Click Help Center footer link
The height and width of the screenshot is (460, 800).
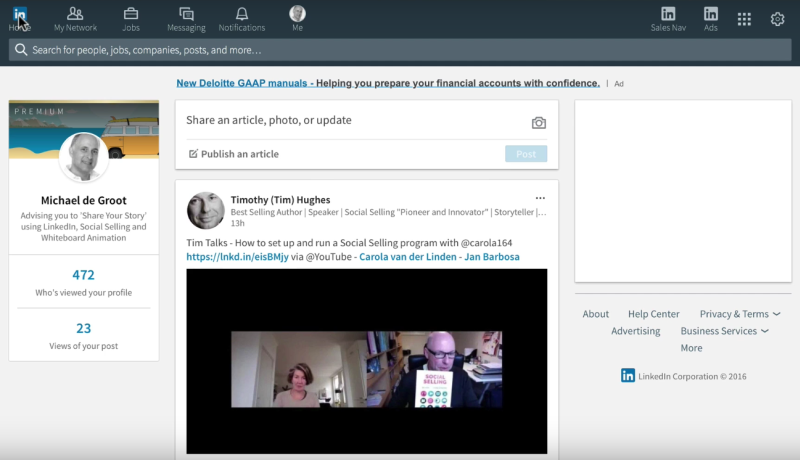654,314
